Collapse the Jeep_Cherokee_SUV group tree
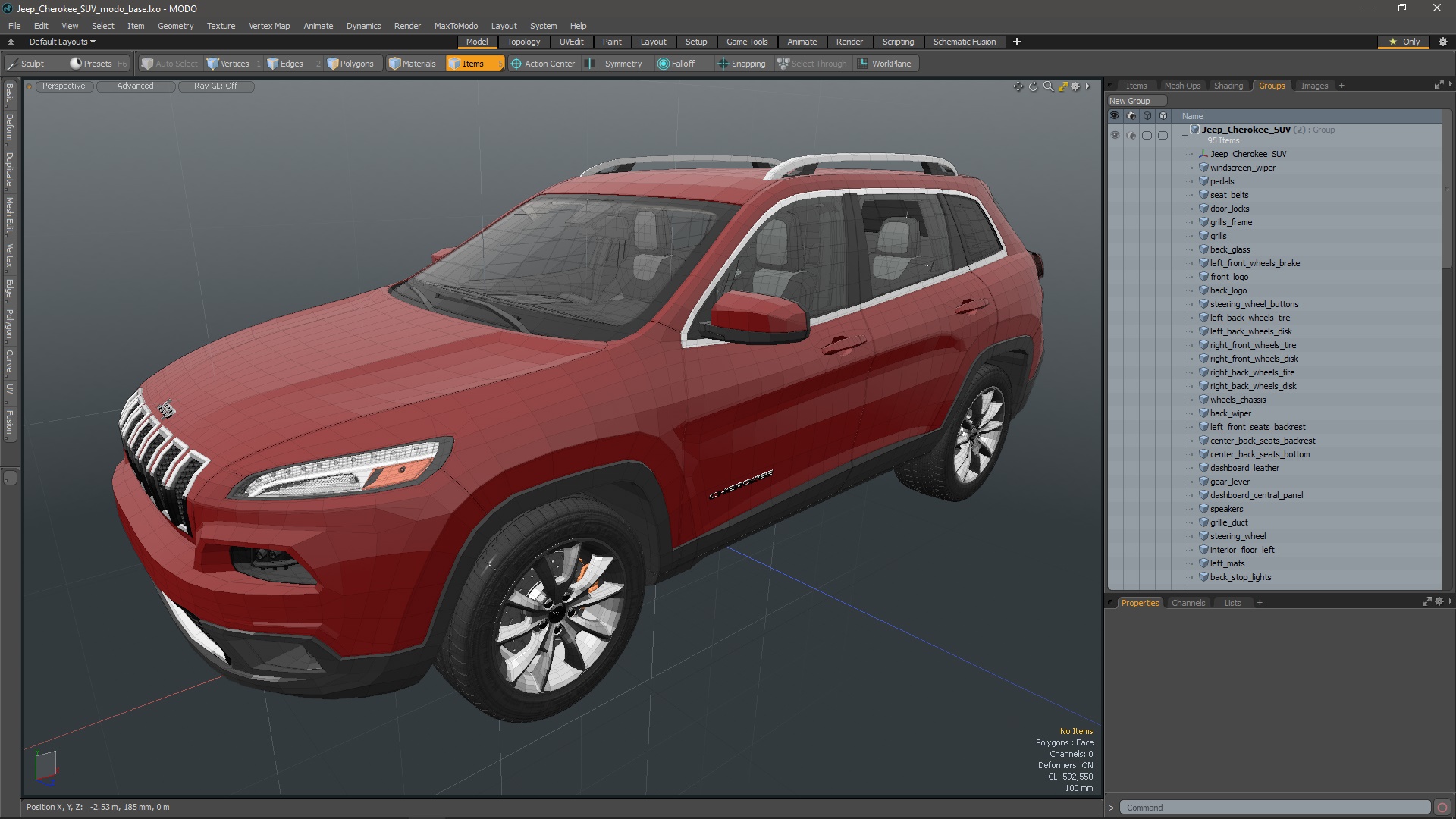The height and width of the screenshot is (819, 1456). pyautogui.click(x=1185, y=135)
